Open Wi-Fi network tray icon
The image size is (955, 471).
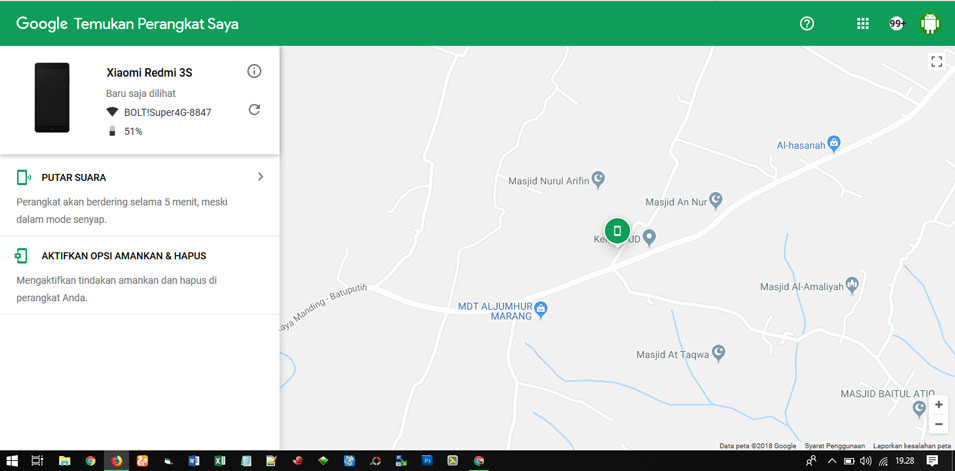click(883, 461)
